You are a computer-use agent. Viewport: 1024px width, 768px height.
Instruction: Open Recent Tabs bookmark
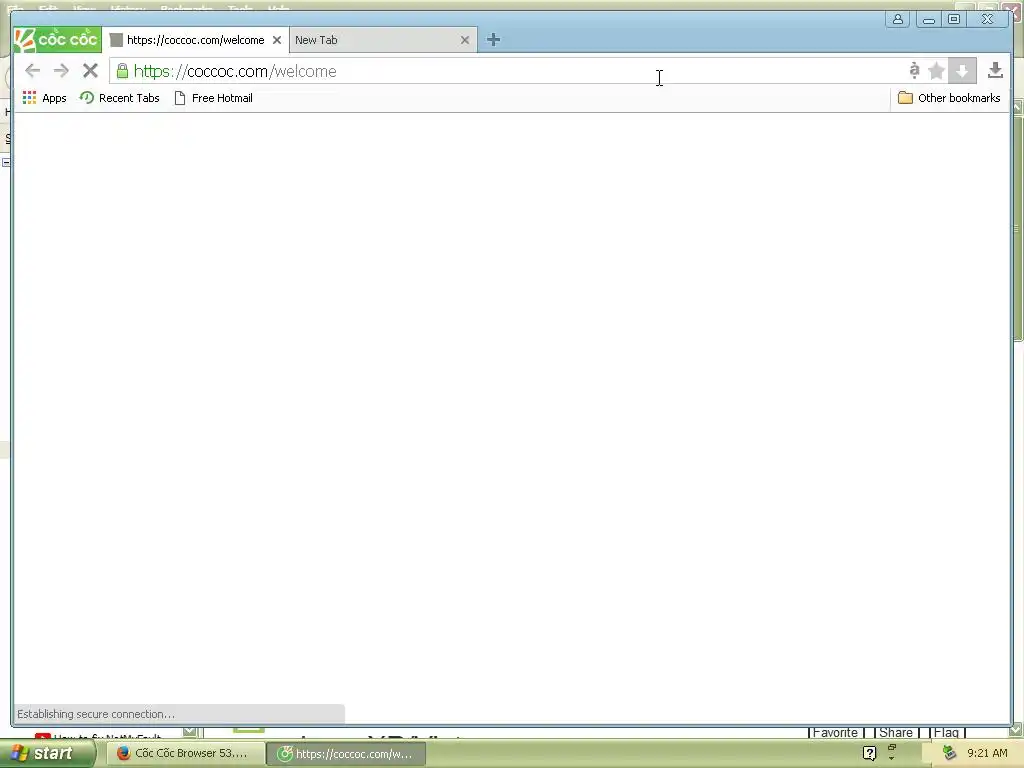click(x=120, y=98)
